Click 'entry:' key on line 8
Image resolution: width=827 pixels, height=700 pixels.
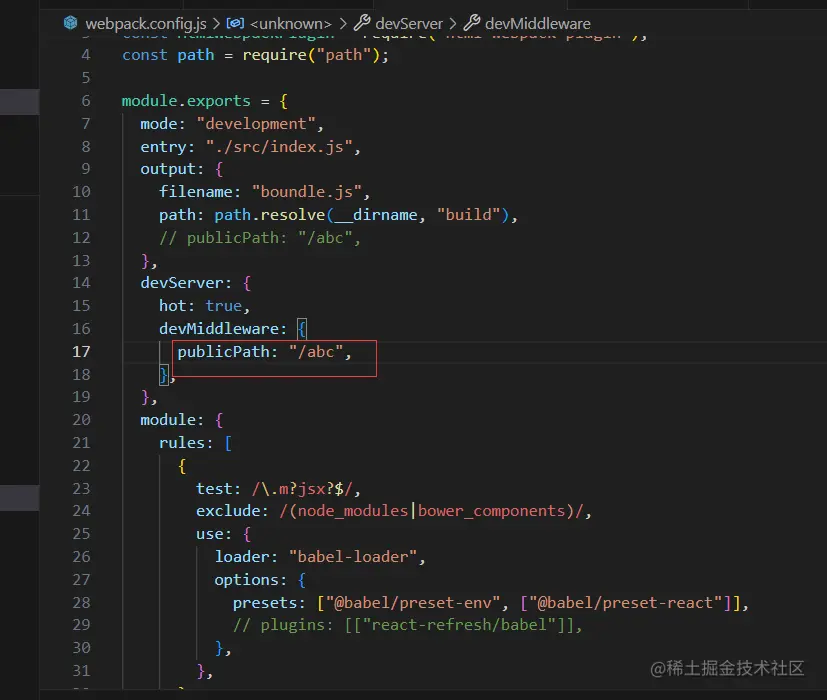tap(167, 147)
